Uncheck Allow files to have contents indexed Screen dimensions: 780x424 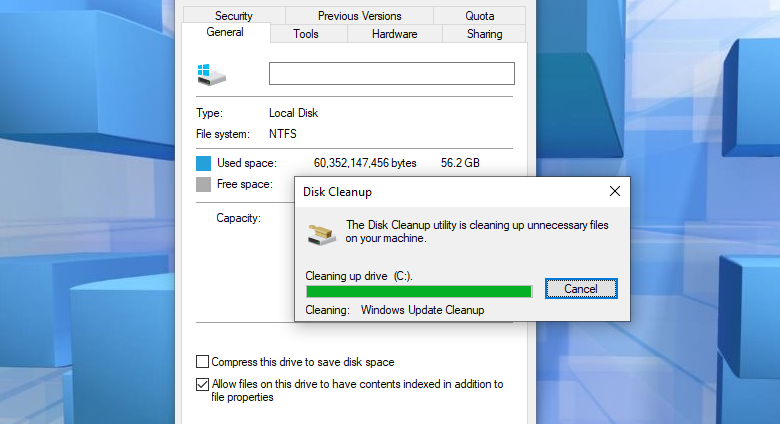click(x=202, y=384)
